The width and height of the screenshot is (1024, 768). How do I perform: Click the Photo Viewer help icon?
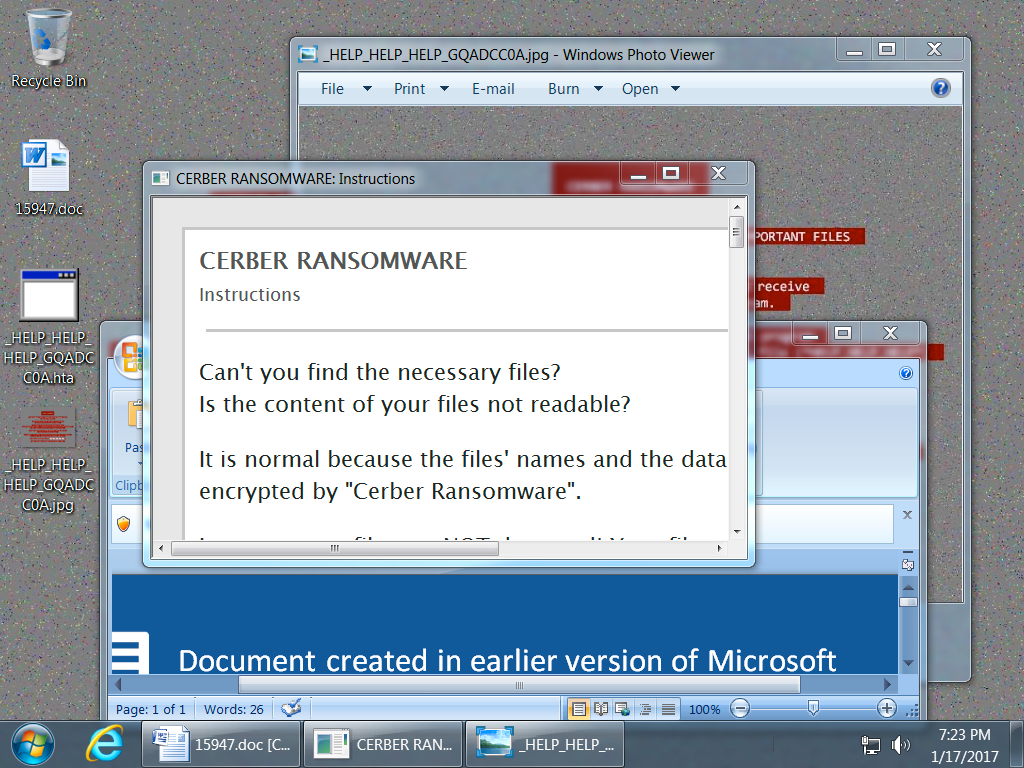coord(940,88)
